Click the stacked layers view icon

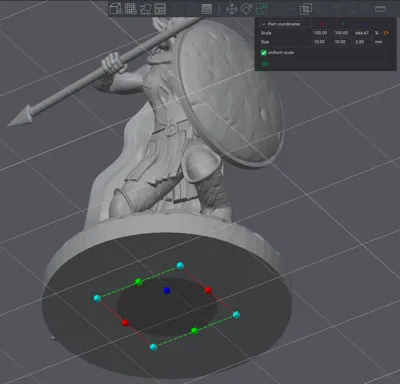point(207,9)
